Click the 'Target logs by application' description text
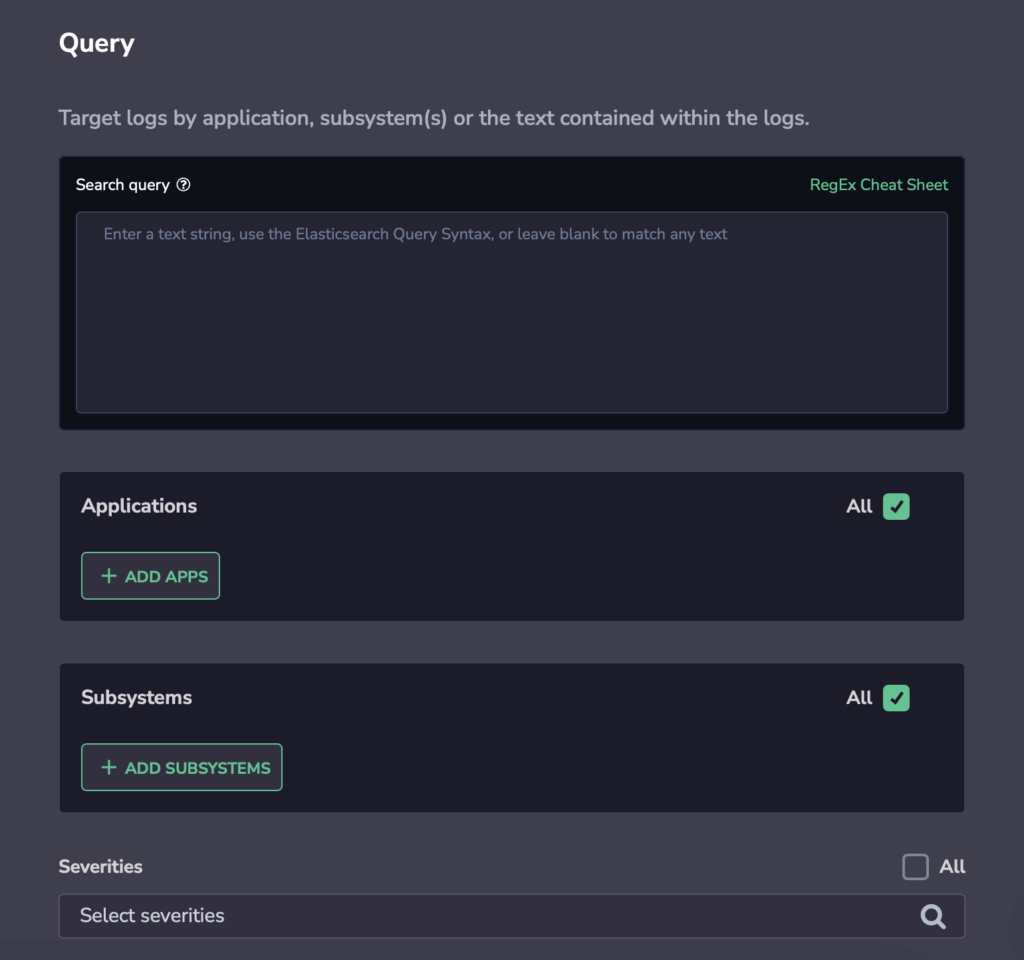The width and height of the screenshot is (1024, 960). 434,118
